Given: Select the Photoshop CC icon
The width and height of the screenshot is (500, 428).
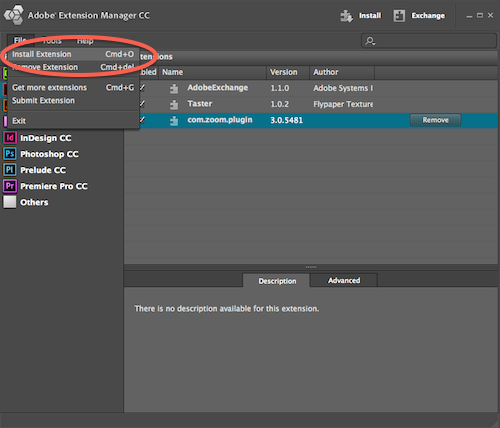Looking at the screenshot, I should tap(10, 154).
